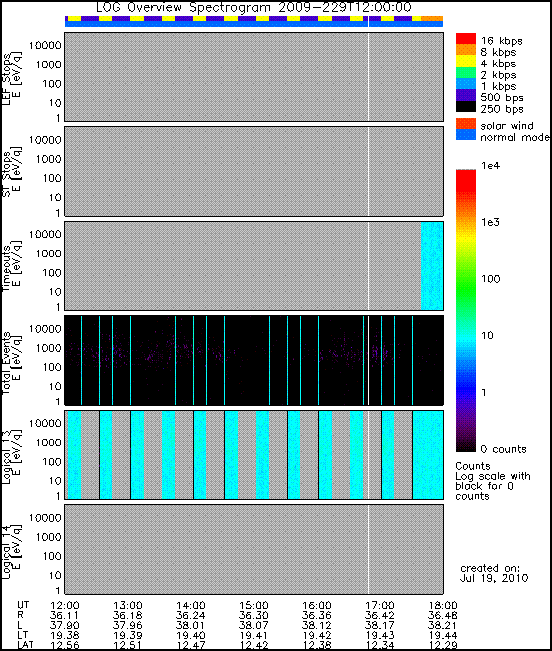
Task: Select the normal mode blue swatch
Action: 466,135
